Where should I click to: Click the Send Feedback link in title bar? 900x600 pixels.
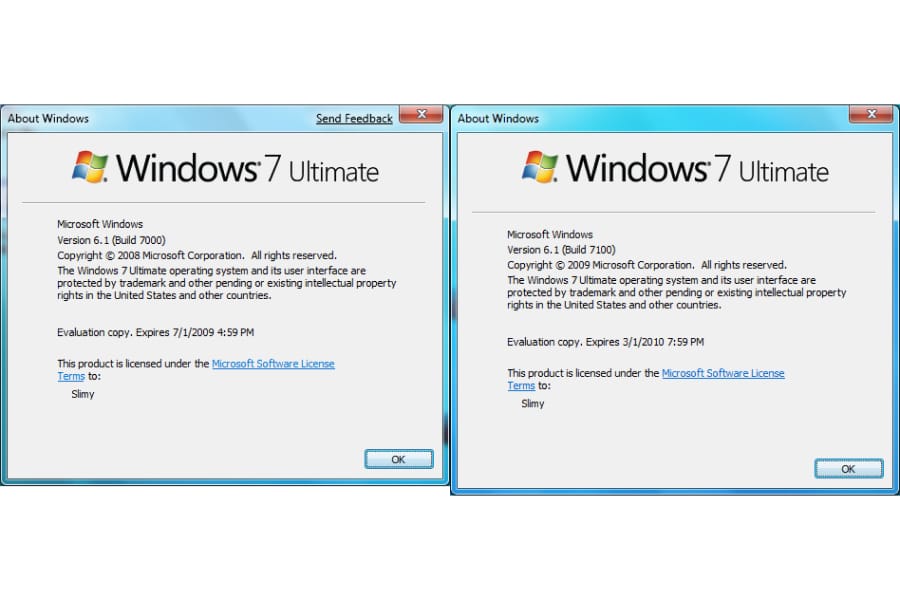(354, 119)
